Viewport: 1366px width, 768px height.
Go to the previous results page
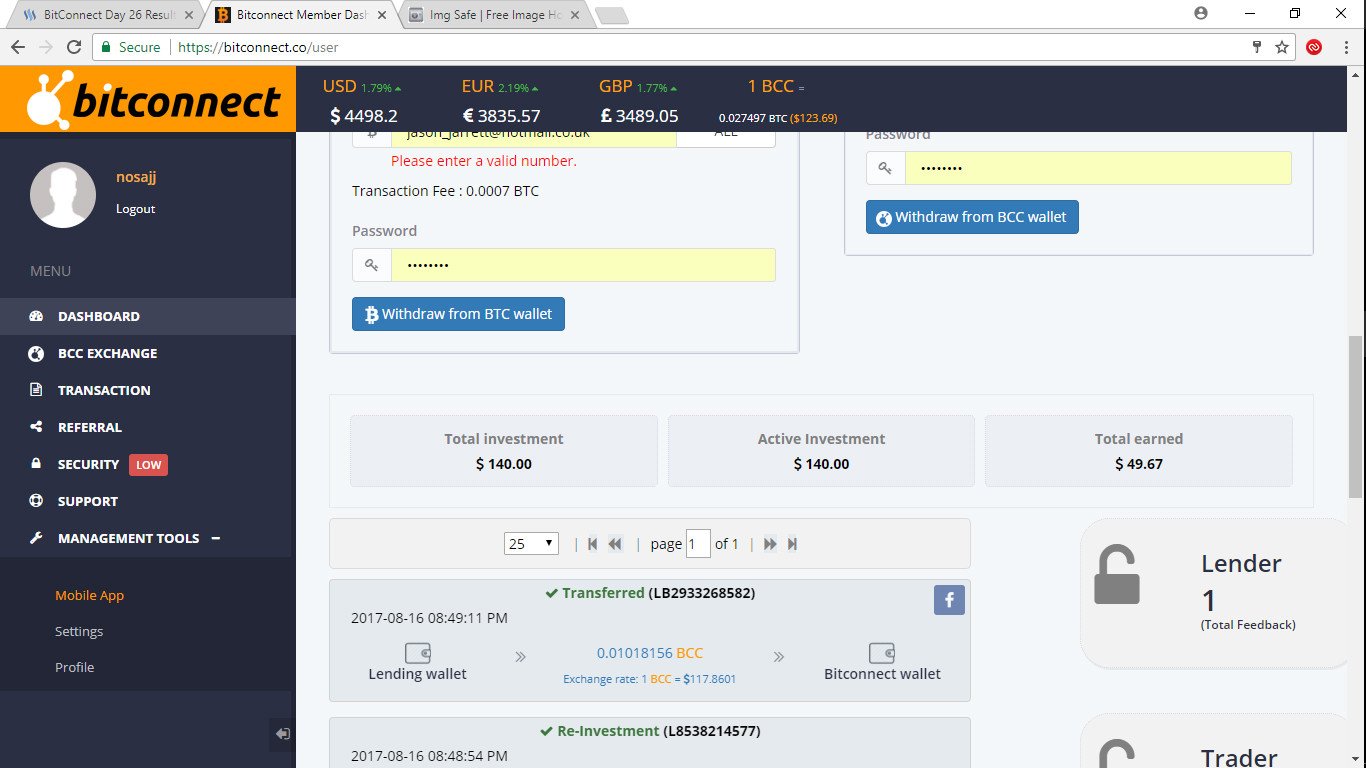tap(615, 544)
